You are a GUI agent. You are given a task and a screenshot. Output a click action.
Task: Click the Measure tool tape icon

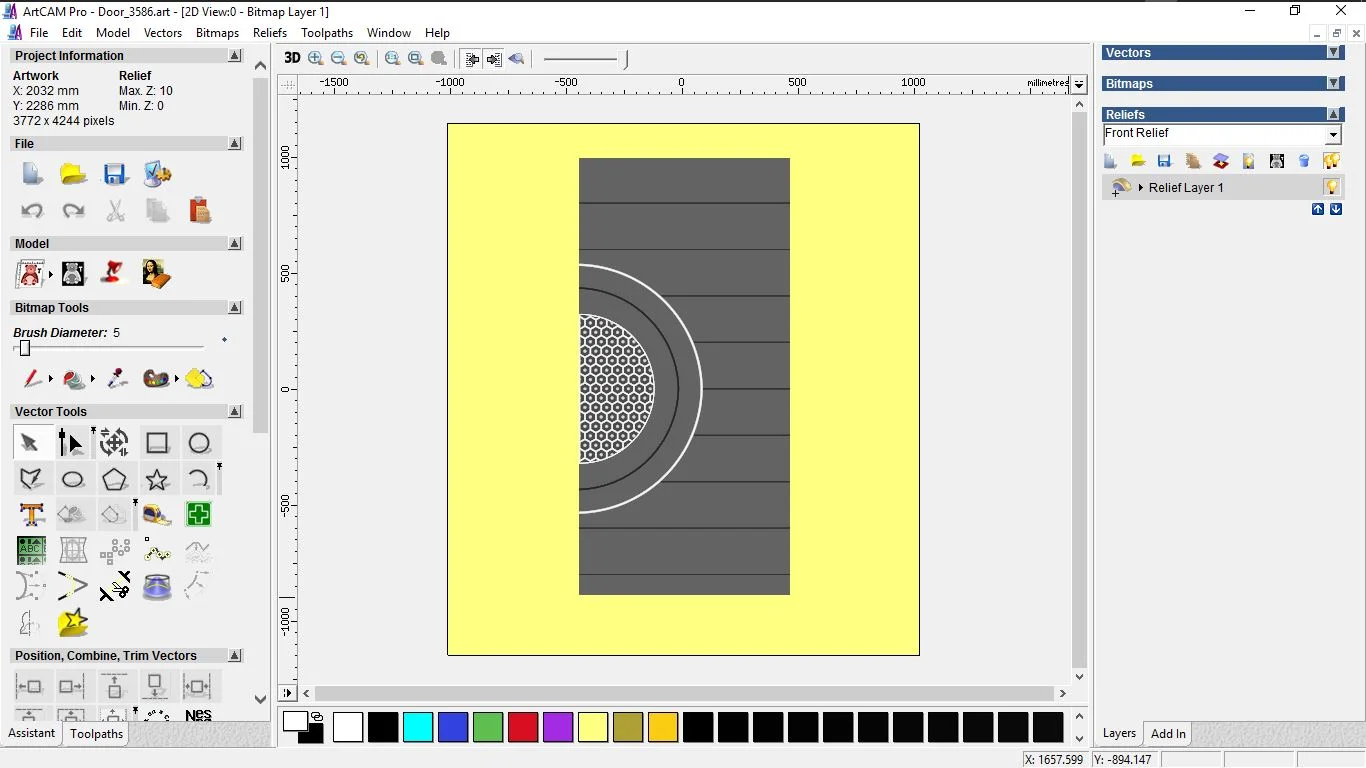point(157,515)
